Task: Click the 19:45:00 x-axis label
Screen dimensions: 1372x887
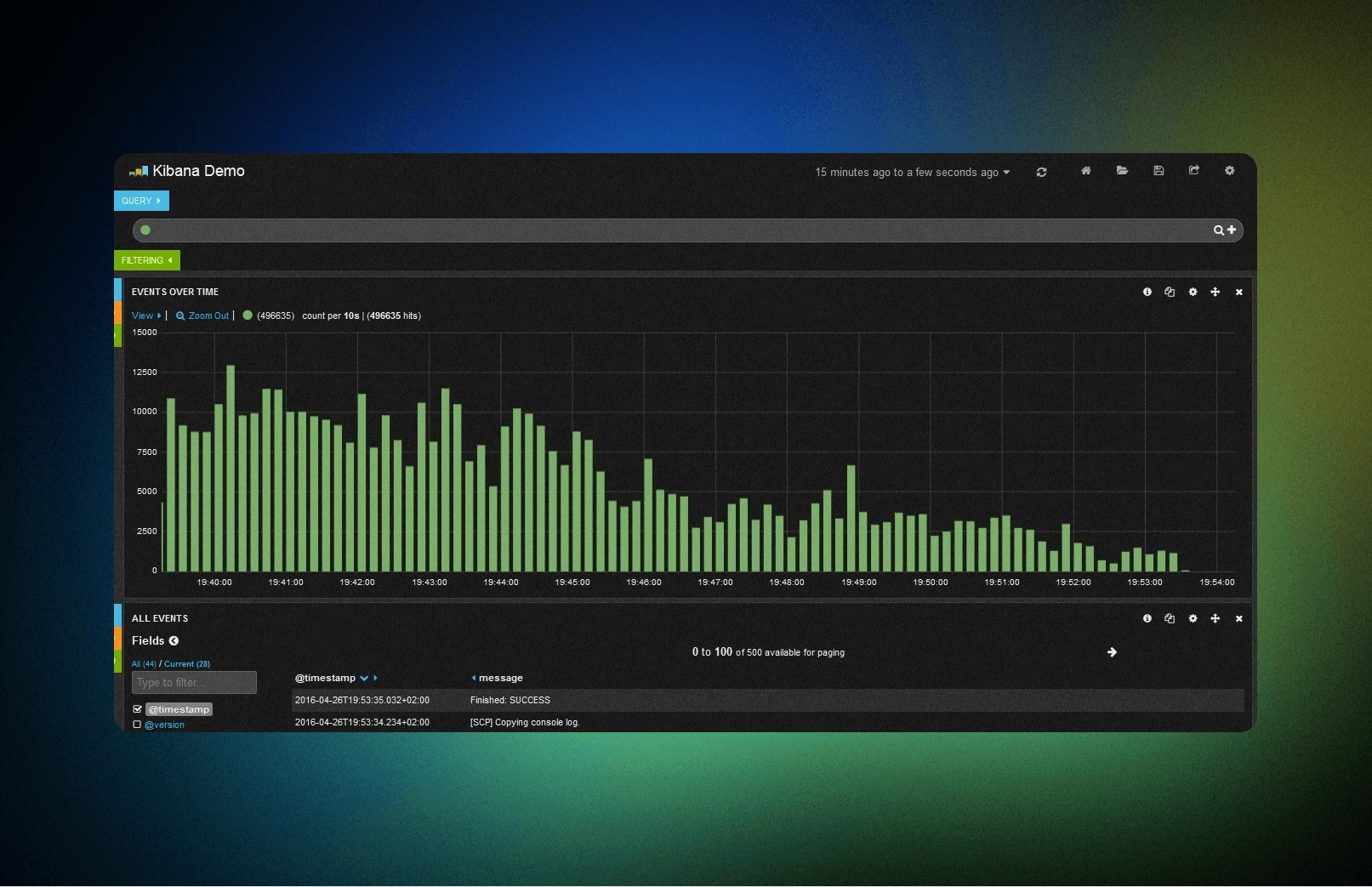Action: point(572,583)
